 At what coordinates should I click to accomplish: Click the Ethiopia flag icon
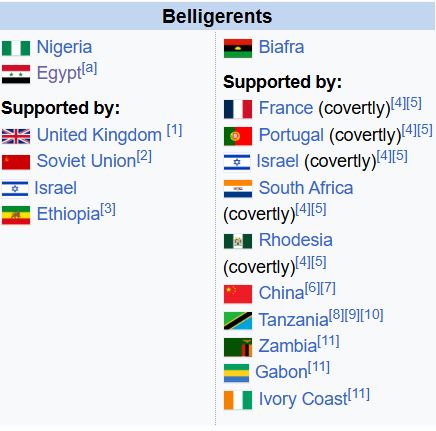tap(16, 215)
